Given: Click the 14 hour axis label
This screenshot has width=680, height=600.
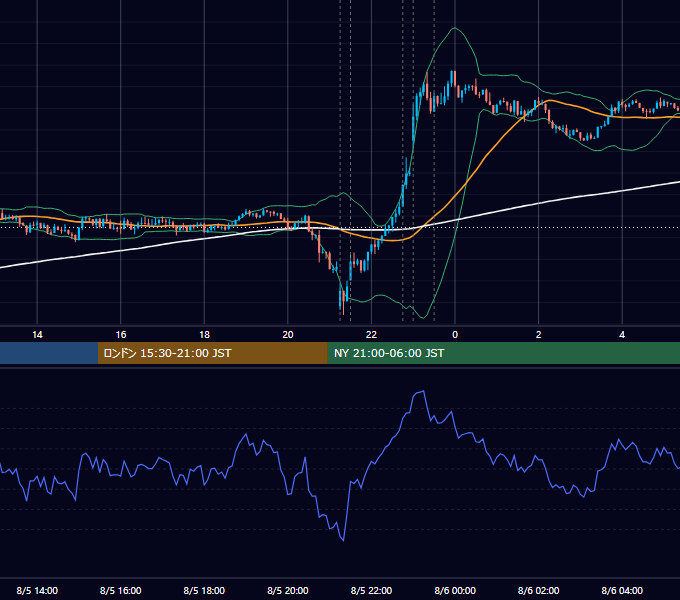Looking at the screenshot, I should click(37, 335).
